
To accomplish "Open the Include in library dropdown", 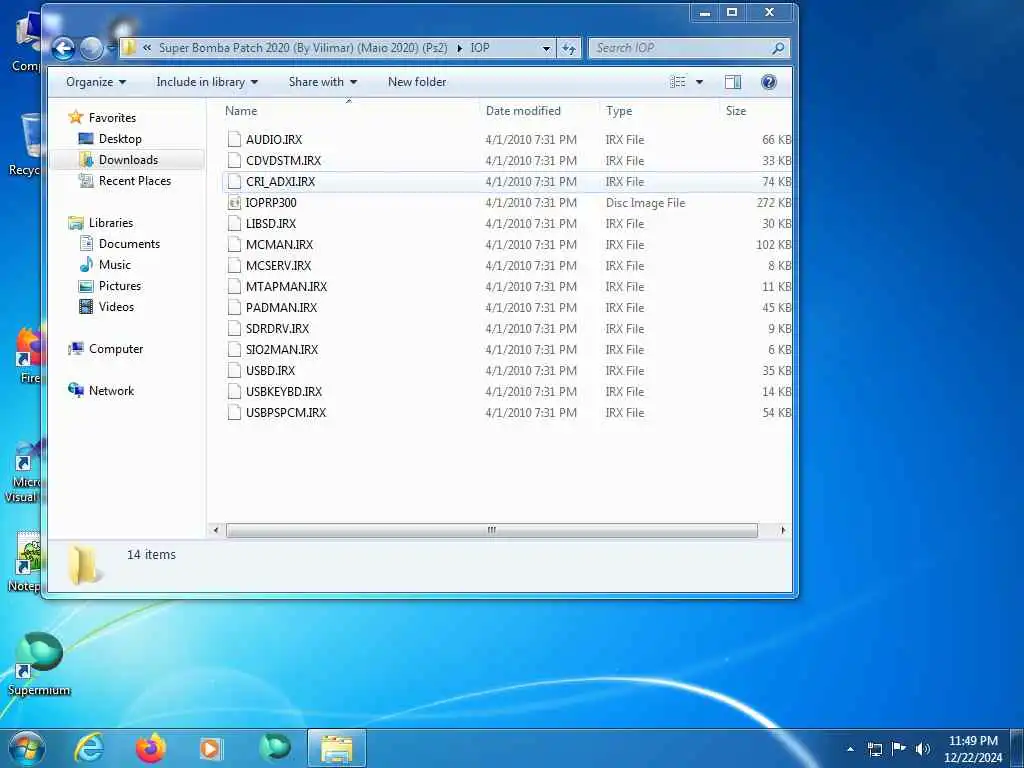I will [207, 82].
